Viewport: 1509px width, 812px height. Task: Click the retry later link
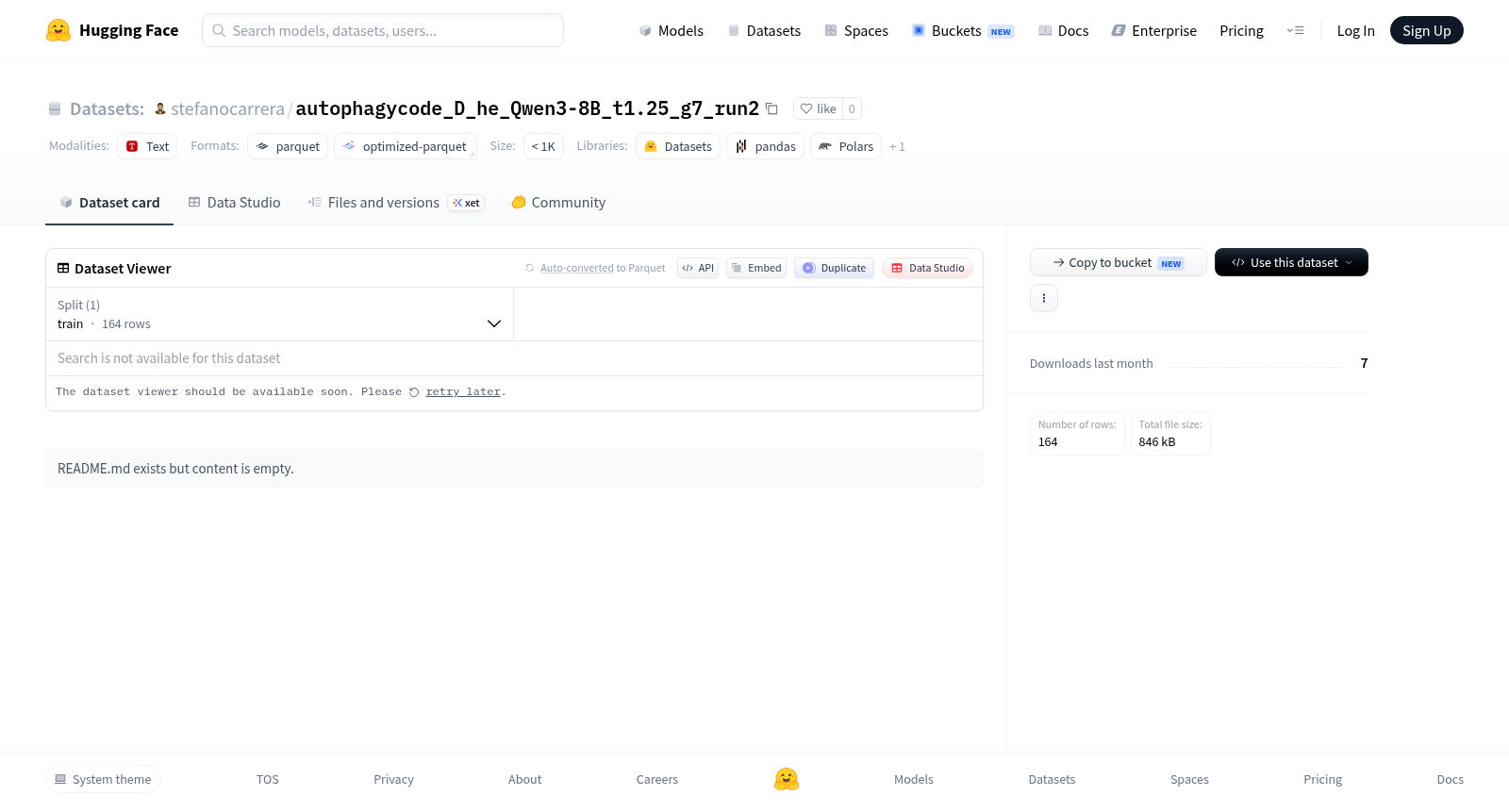pyautogui.click(x=463, y=392)
